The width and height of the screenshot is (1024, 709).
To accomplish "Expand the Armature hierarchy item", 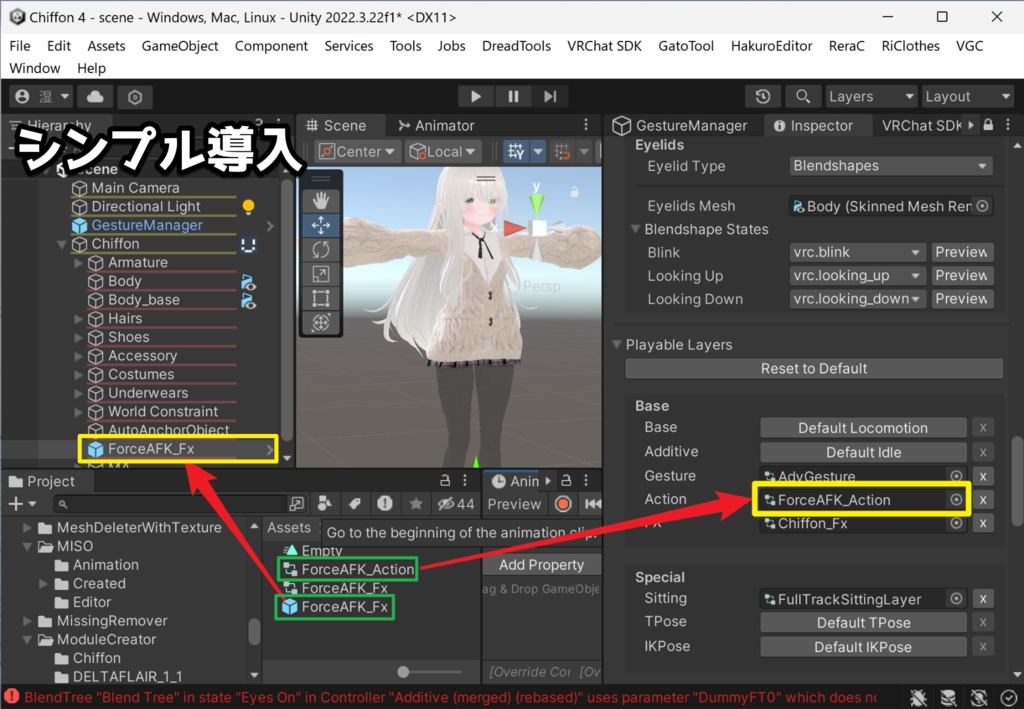I will (78, 262).
